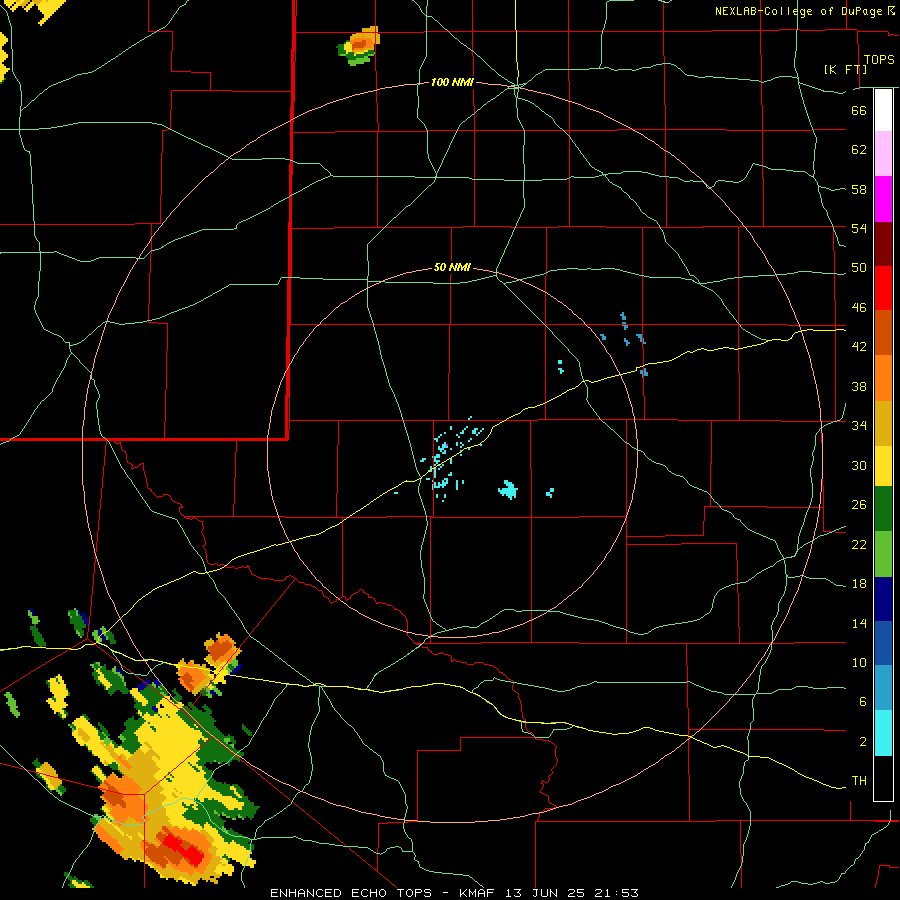
Task: Click the gold 34-38 K FT swatch
Action: [883, 423]
